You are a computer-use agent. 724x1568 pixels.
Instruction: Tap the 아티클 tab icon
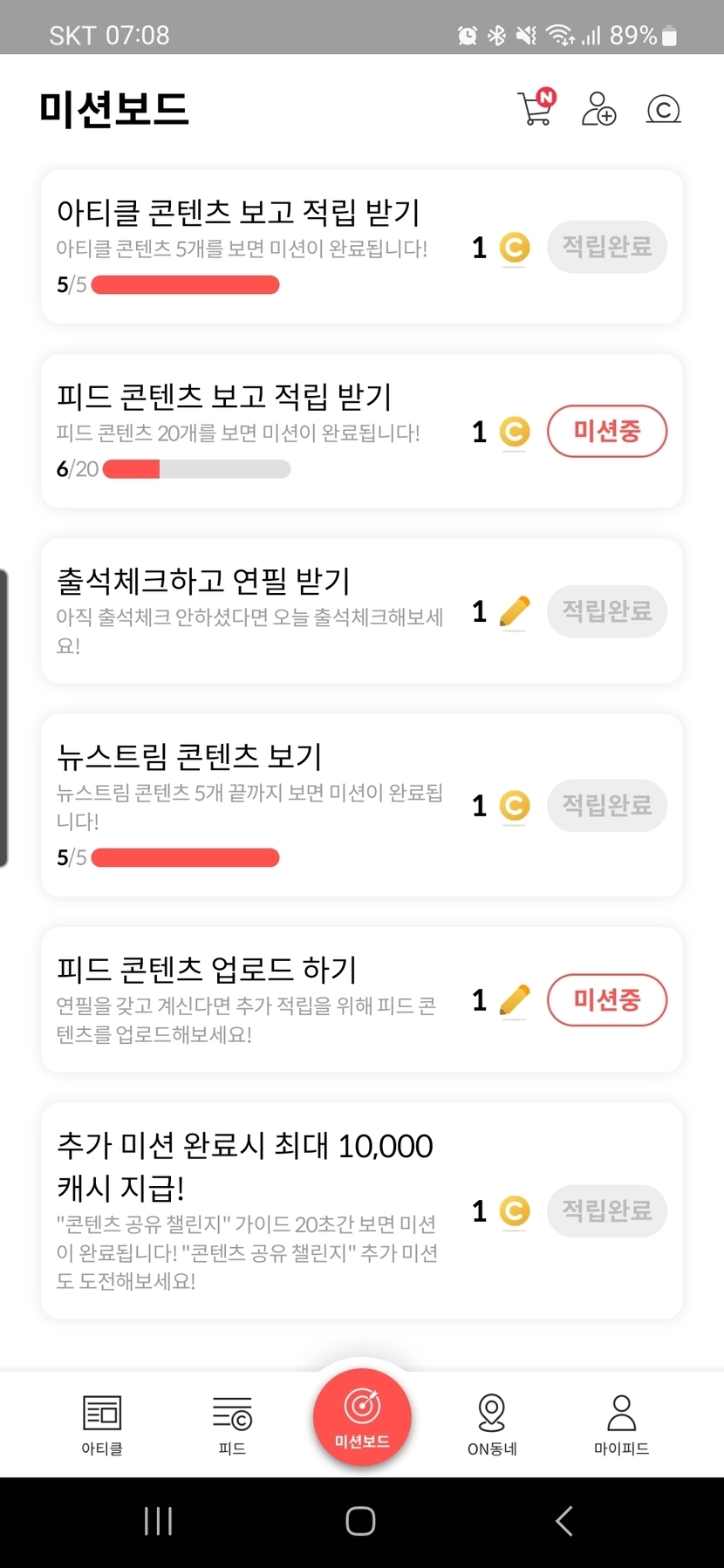coord(102,1414)
